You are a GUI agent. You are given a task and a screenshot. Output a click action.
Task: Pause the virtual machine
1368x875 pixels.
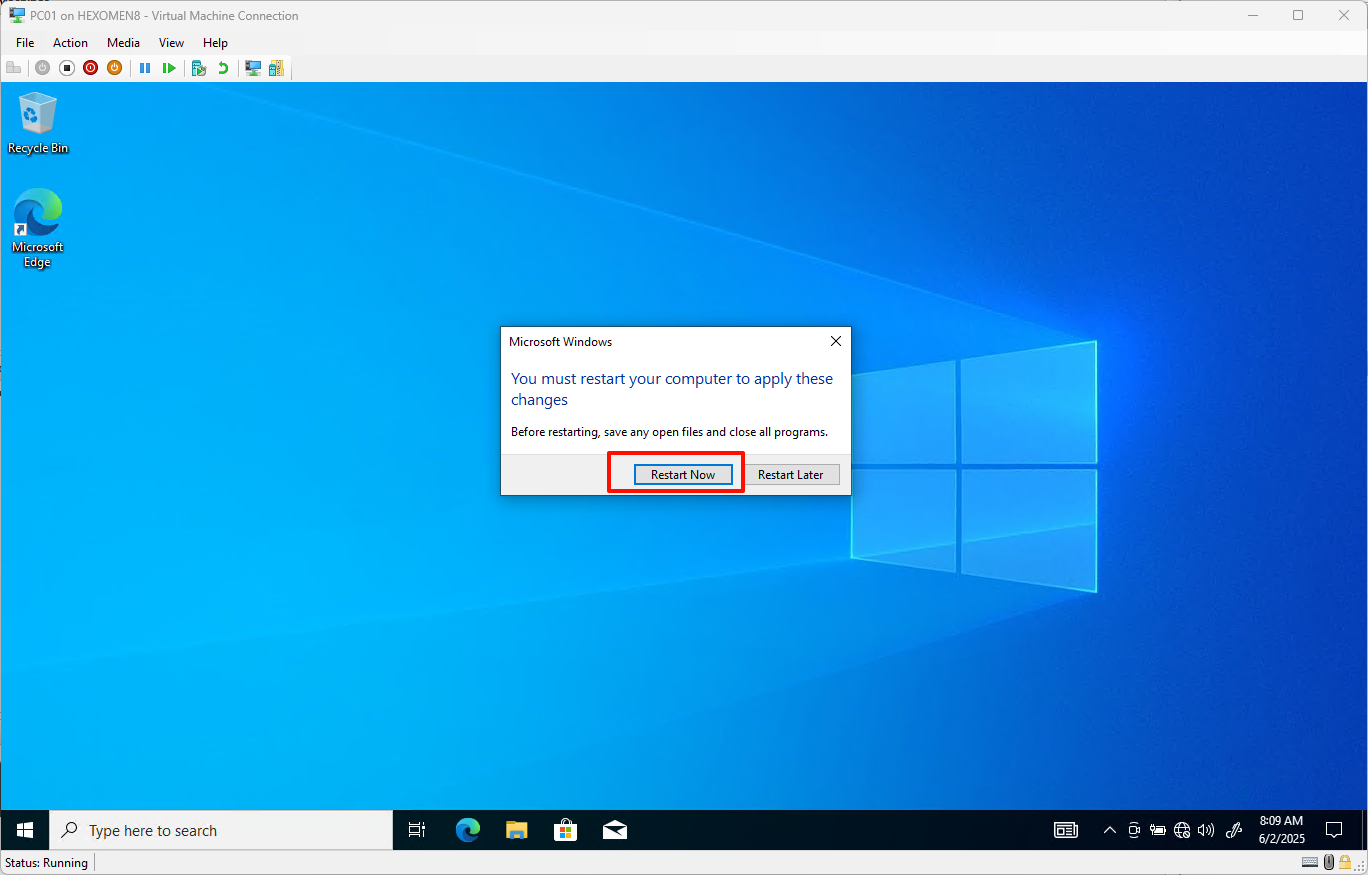pyautogui.click(x=145, y=68)
